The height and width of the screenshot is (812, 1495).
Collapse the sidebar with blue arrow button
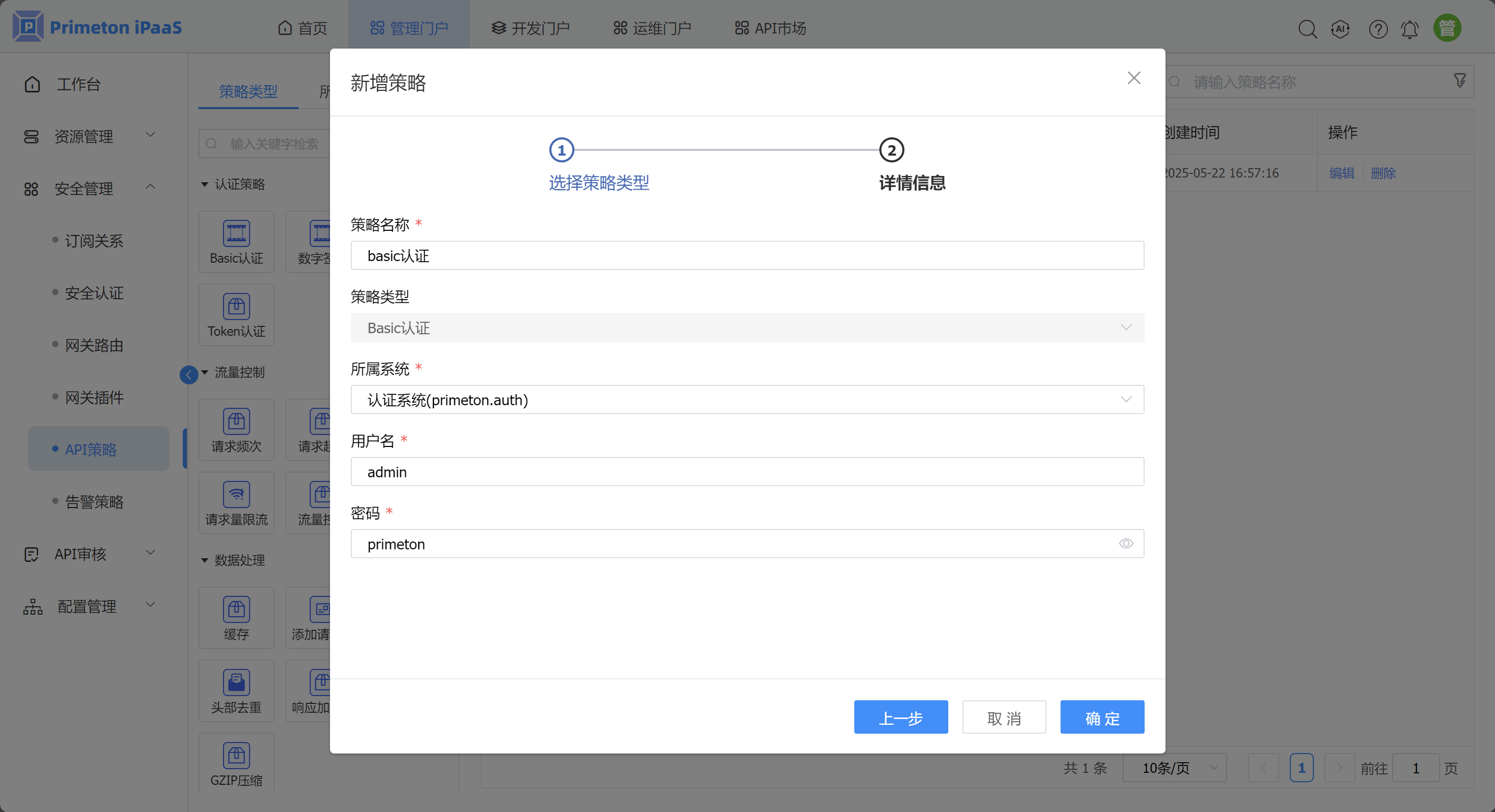pyautogui.click(x=189, y=375)
